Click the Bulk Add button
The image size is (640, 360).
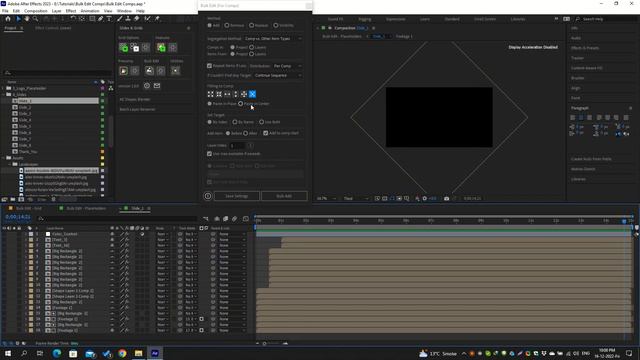click(x=284, y=196)
